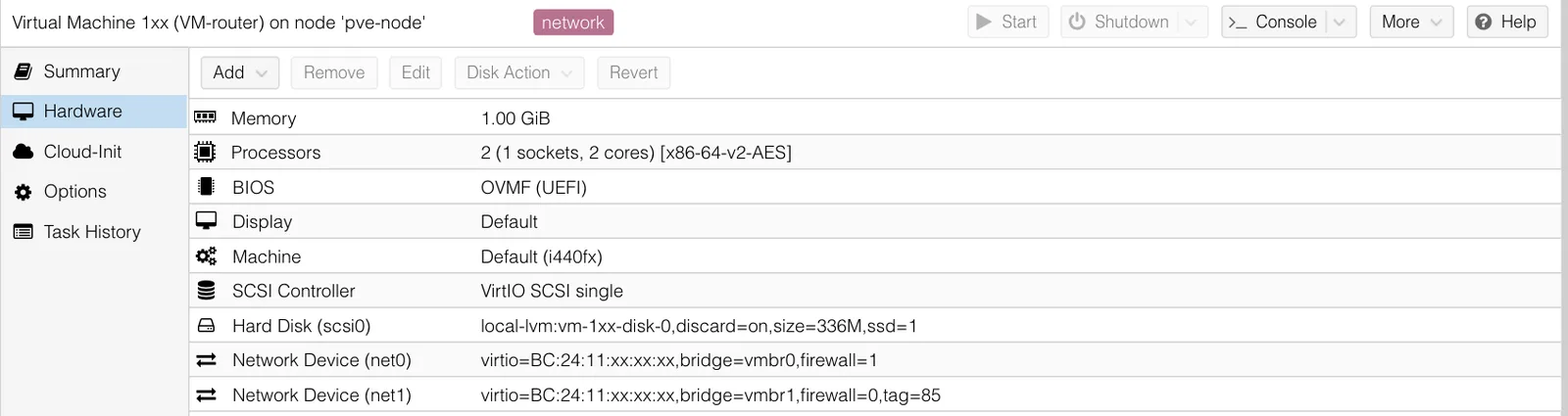Click the Network Device (net1) arrows icon

click(206, 395)
